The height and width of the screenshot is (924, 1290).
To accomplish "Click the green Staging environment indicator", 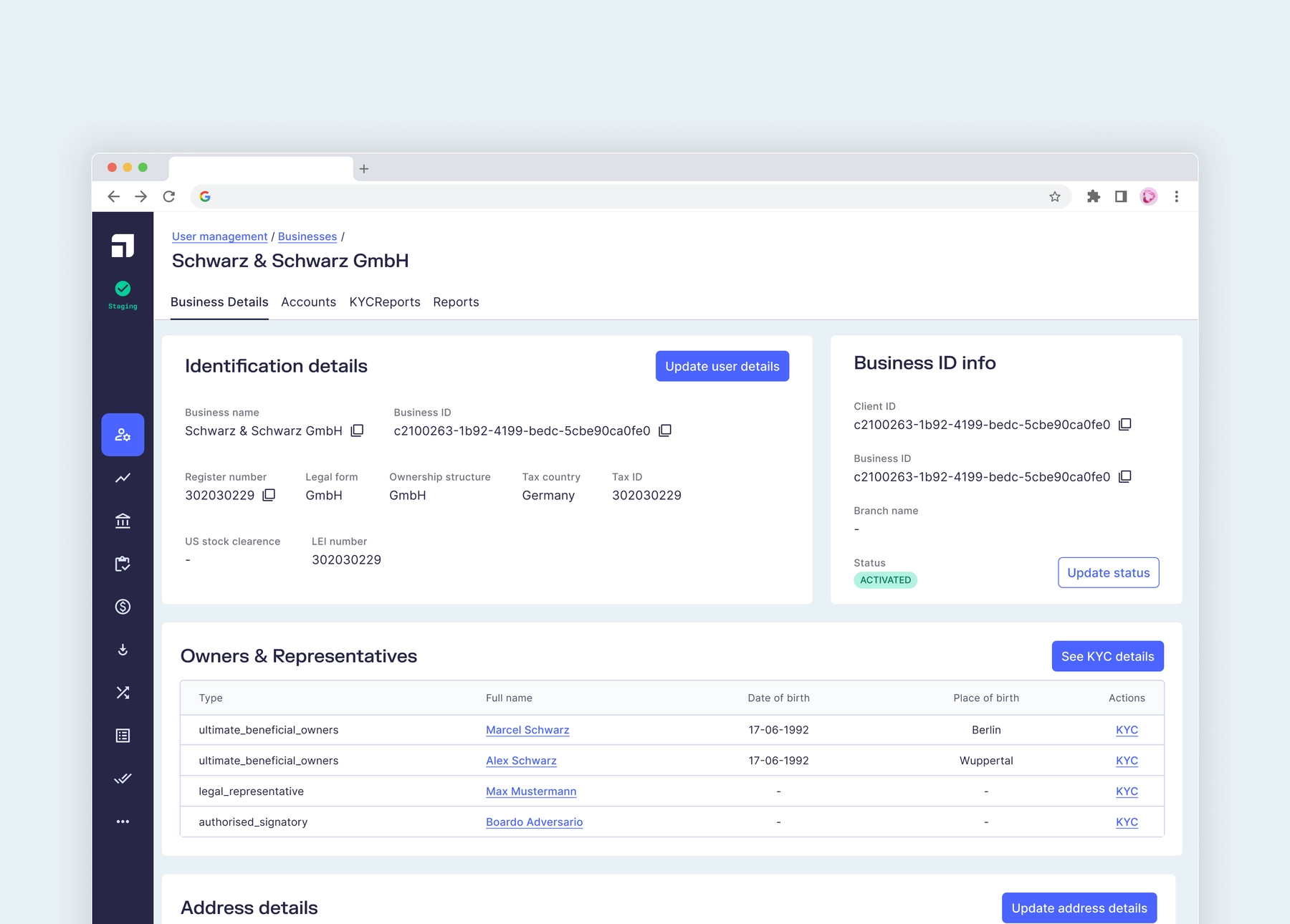I will [123, 295].
